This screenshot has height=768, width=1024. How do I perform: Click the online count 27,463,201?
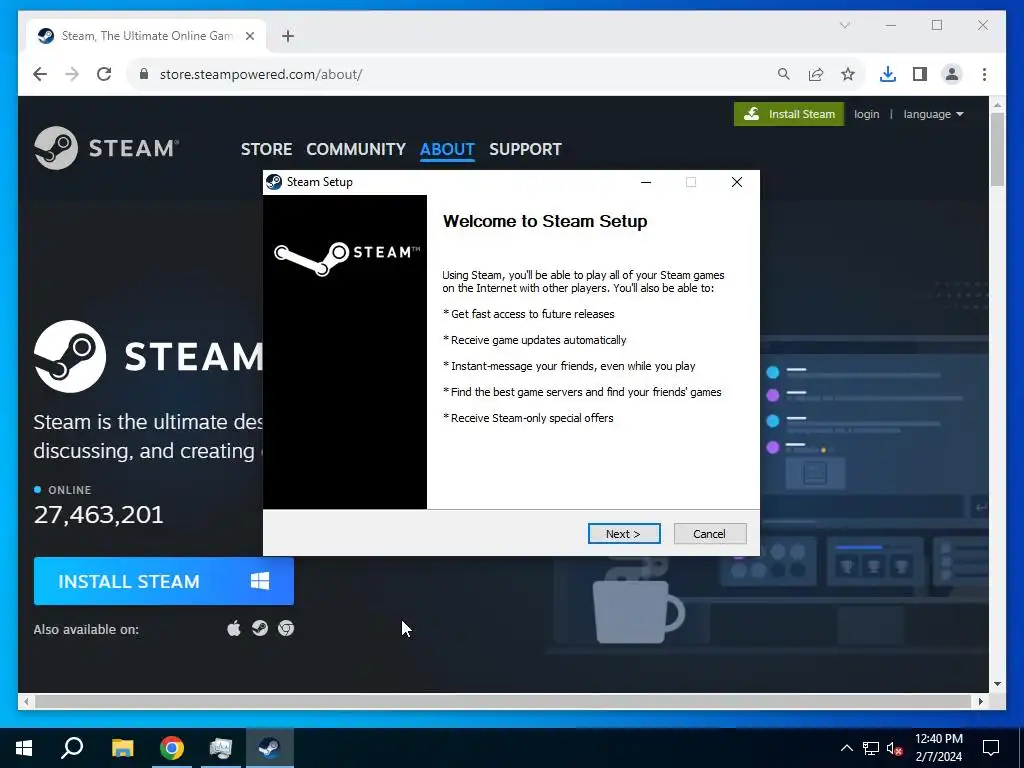tap(99, 515)
